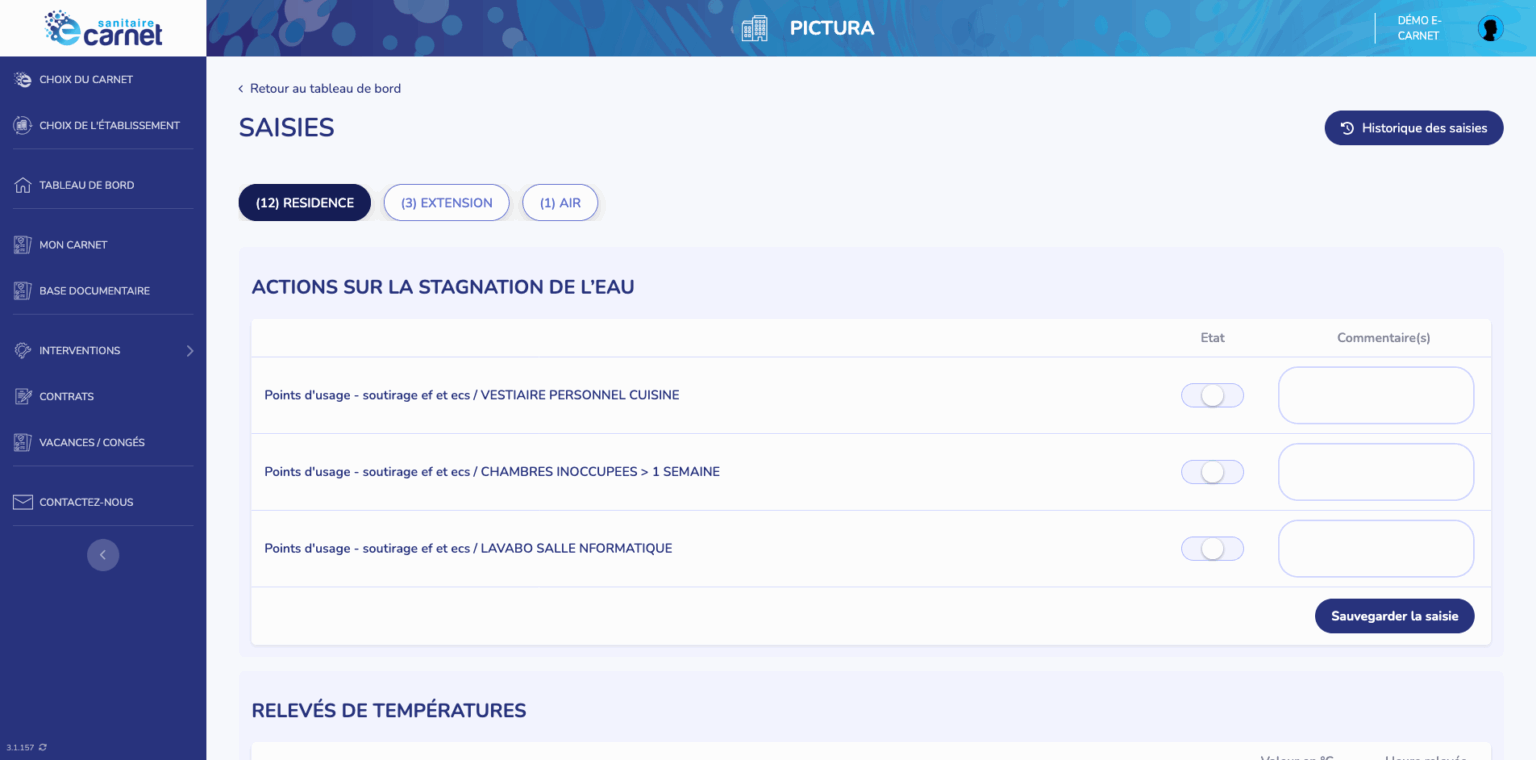Click the back chevron before Retour au tableau
Image resolution: width=1536 pixels, height=760 pixels.
(240, 89)
